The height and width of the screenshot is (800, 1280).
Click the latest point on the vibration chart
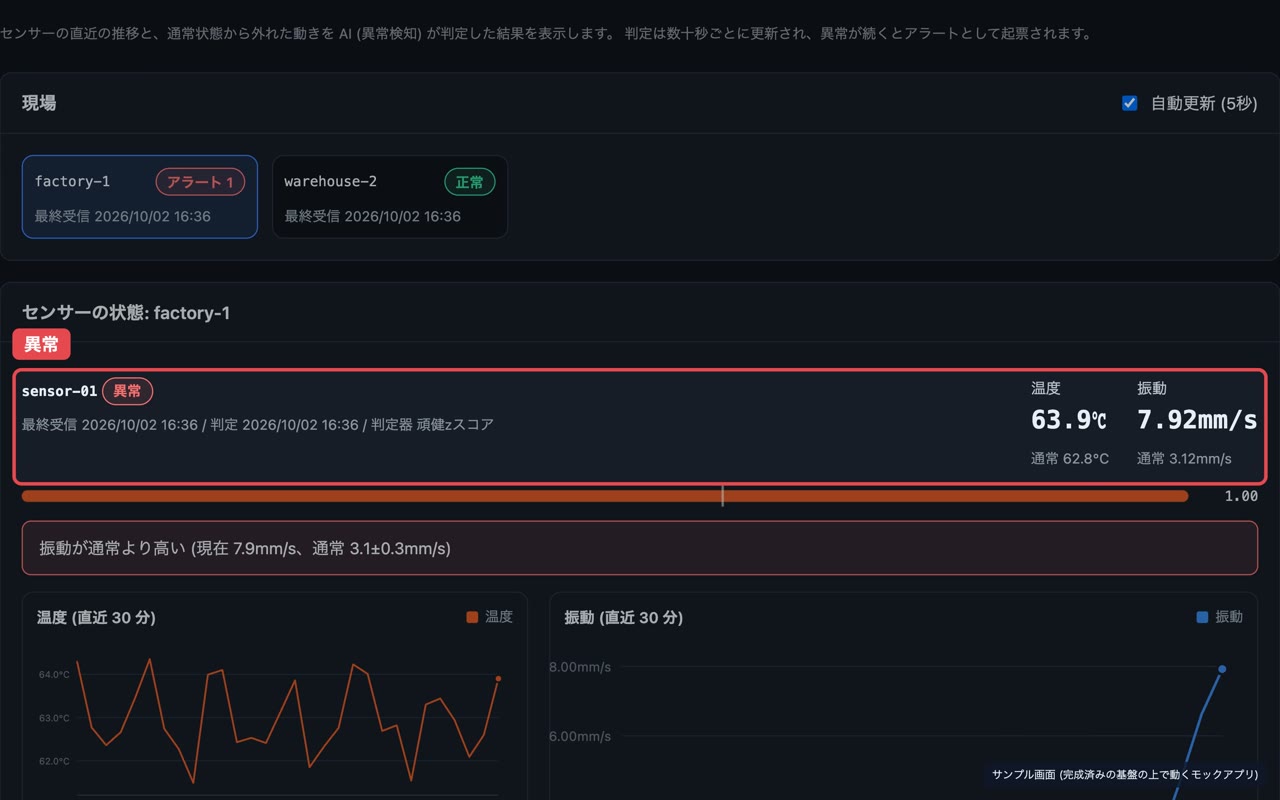pos(1222,669)
